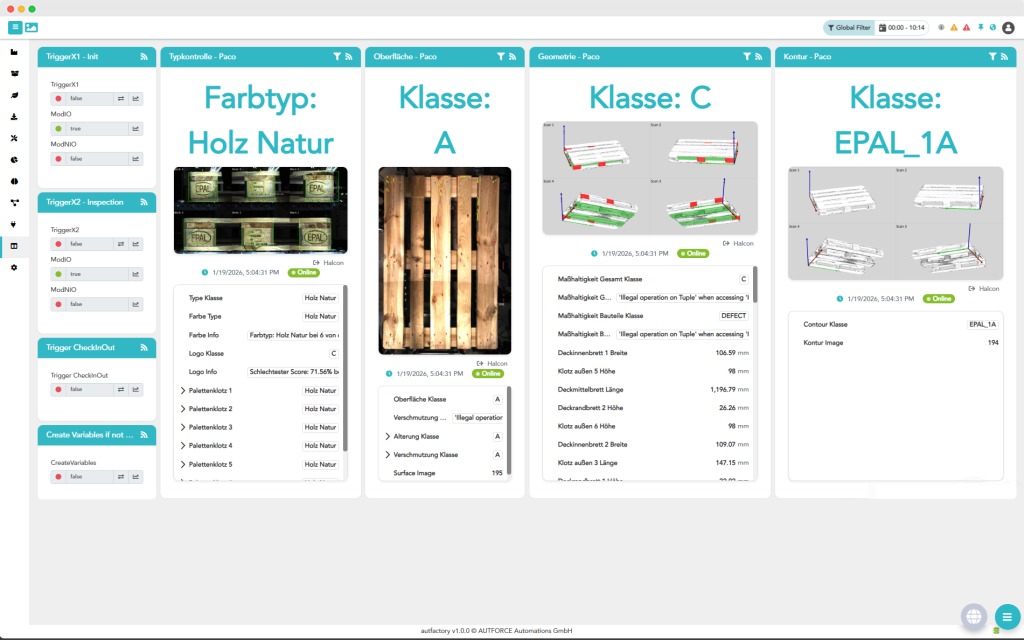This screenshot has height=640, width=1024.
Task: Open the download item in left sidebar
Action: point(14,116)
